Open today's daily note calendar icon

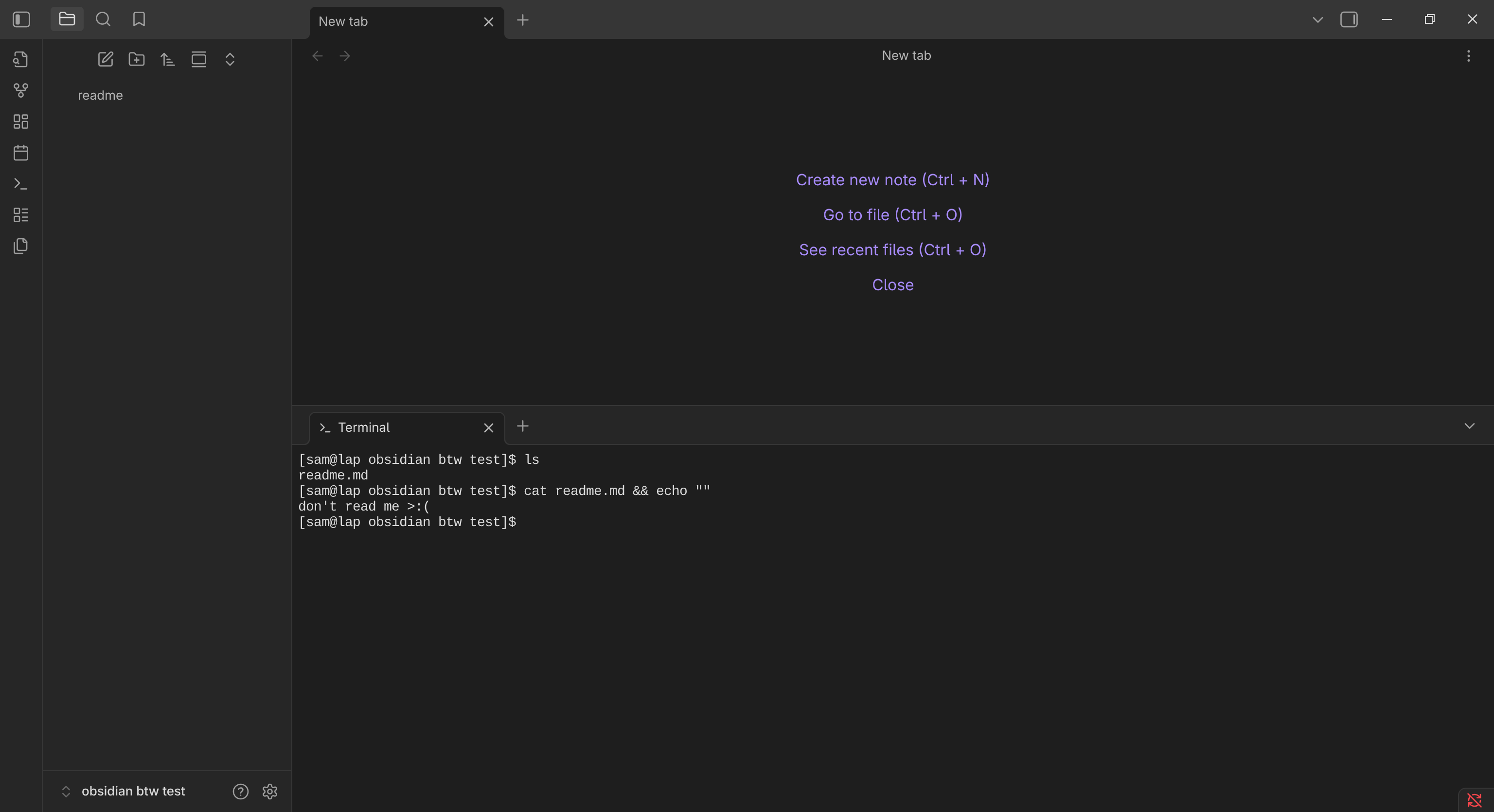21,153
